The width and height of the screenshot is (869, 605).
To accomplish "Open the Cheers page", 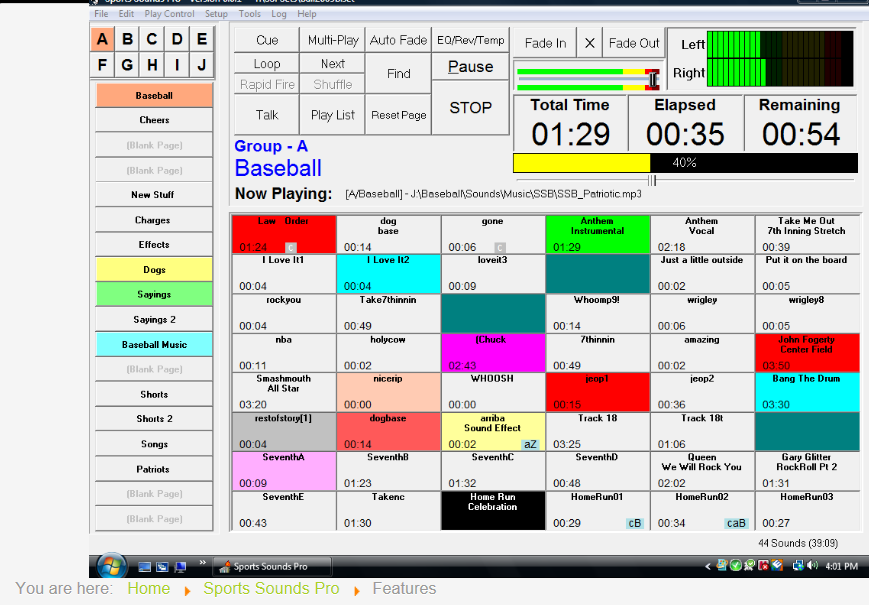I will click(154, 120).
